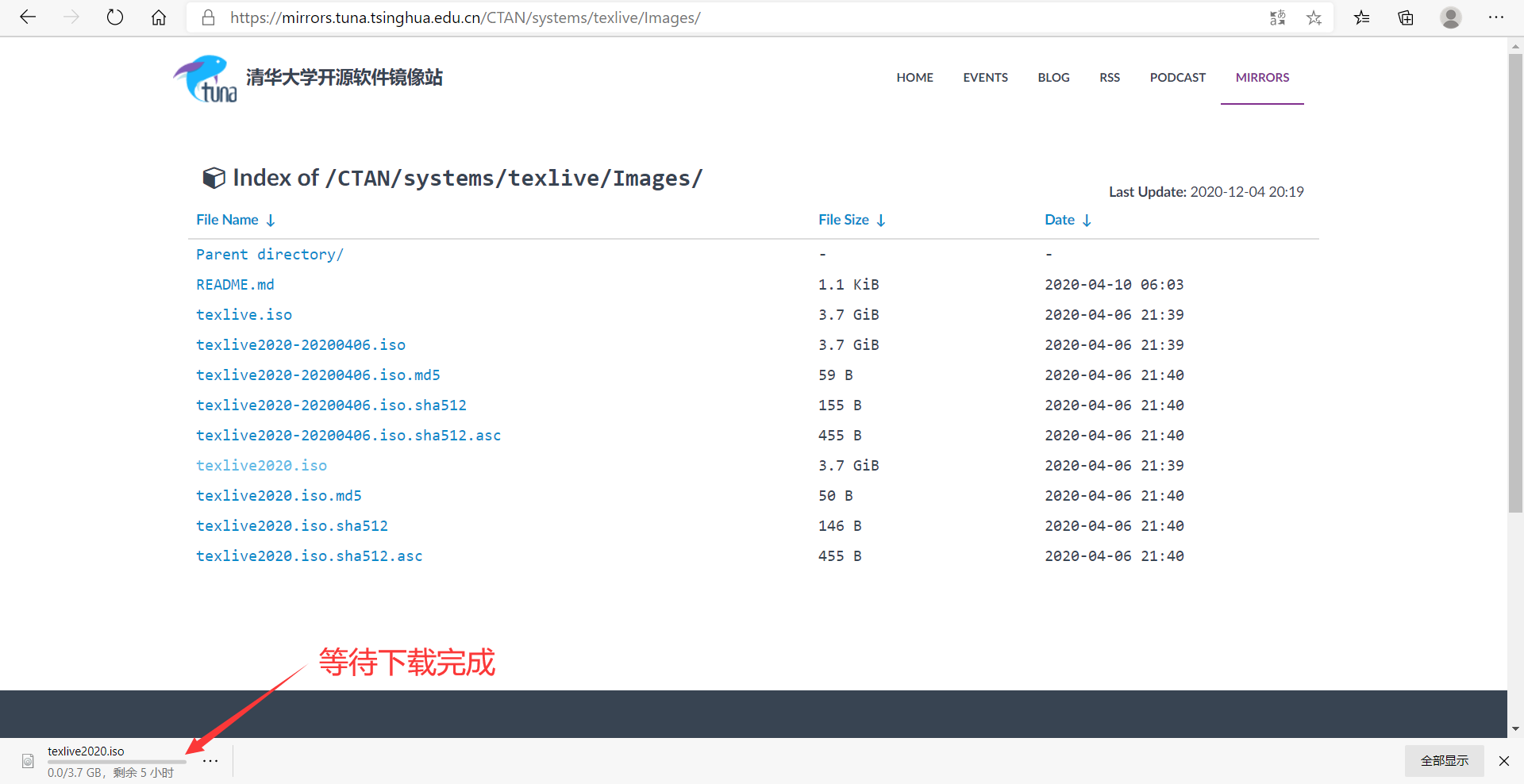Click the 1.1 KiB size of README.md
Screen dimensions: 1524x784
(849, 285)
